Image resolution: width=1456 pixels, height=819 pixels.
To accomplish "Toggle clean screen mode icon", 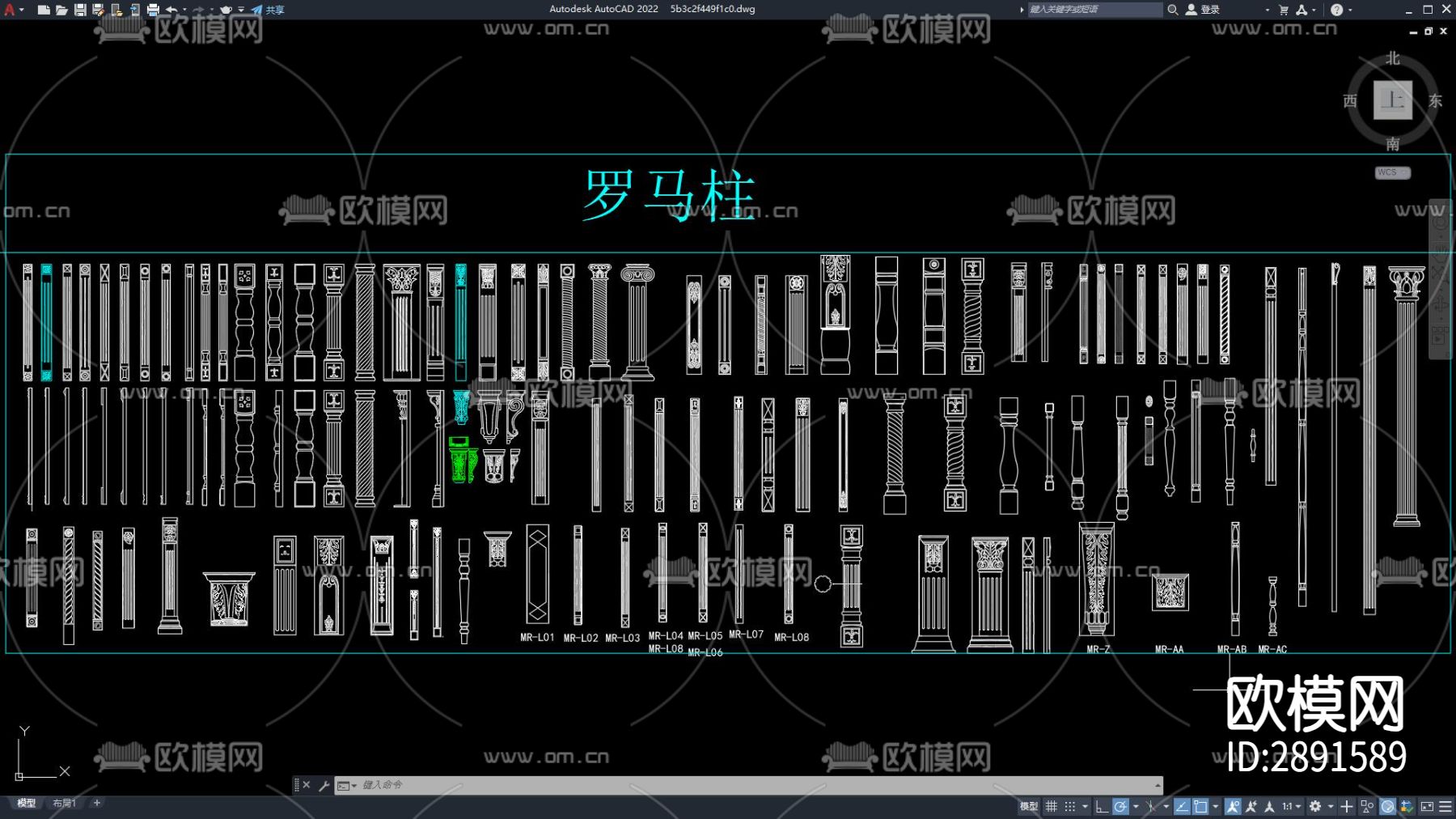I will (x=1427, y=806).
